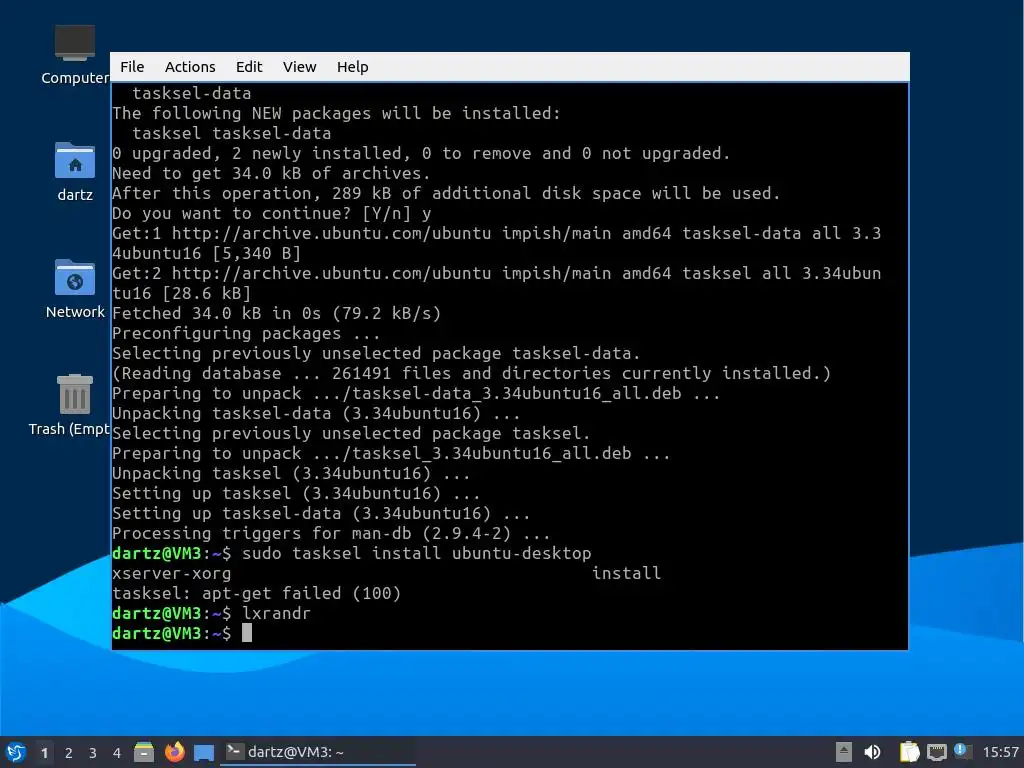This screenshot has width=1024, height=768.
Task: Click 'Need to get 34.0 kB of archives.' line
Action: pos(271,173)
